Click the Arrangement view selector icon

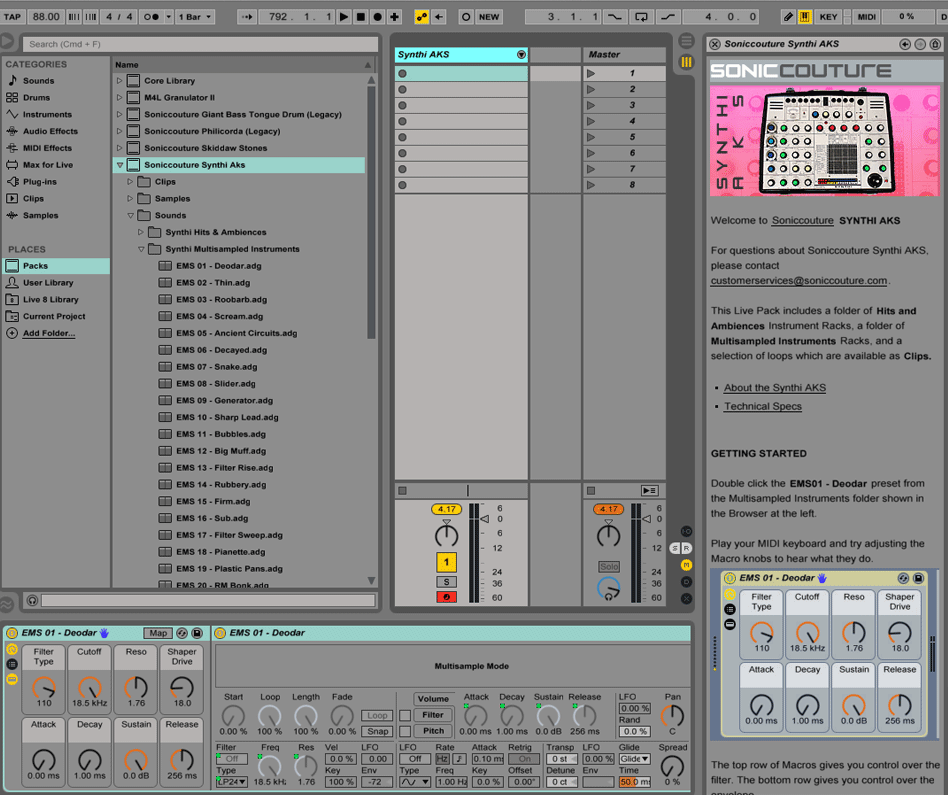tap(686, 41)
